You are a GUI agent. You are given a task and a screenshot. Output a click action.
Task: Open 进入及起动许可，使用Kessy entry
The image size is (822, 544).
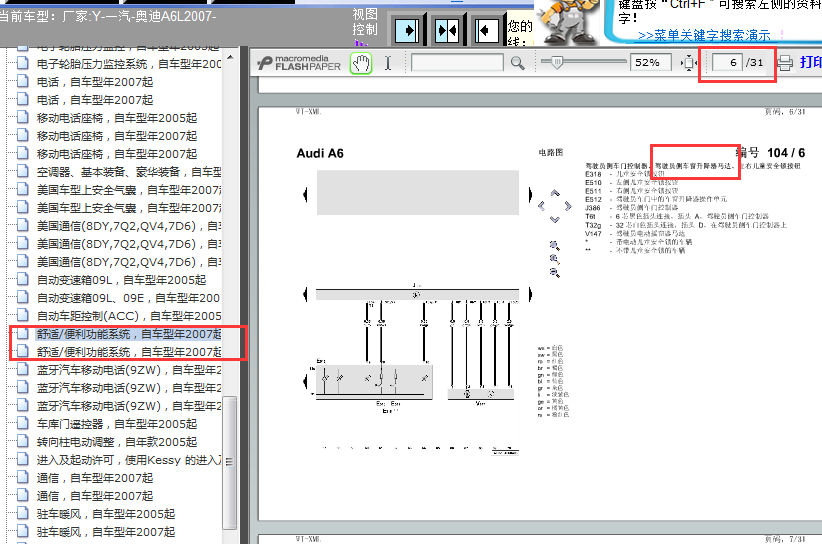coord(128,460)
